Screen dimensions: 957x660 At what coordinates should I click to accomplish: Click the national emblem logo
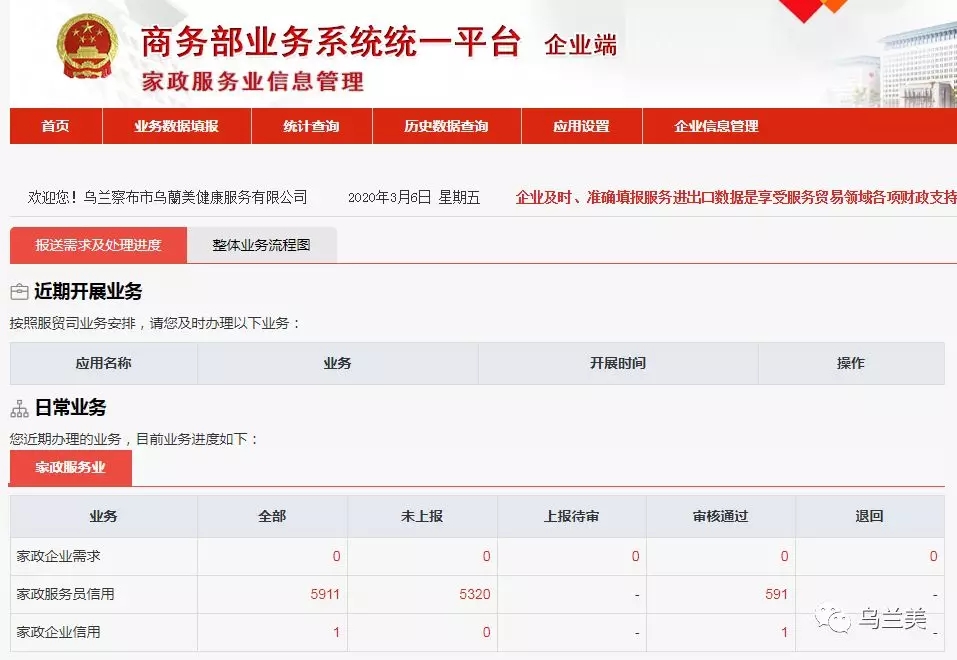tap(87, 49)
